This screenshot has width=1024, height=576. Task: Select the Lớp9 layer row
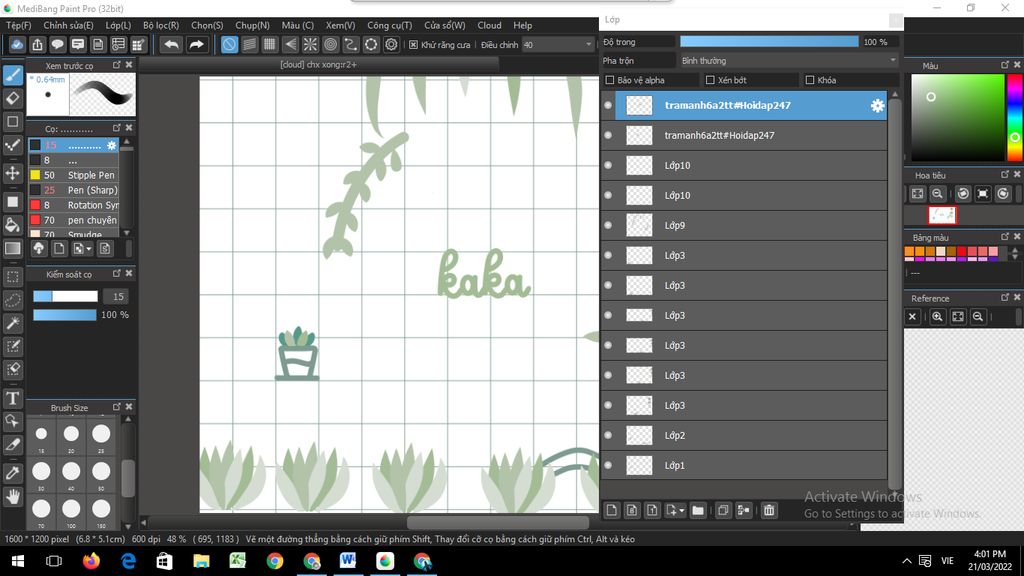click(751, 225)
